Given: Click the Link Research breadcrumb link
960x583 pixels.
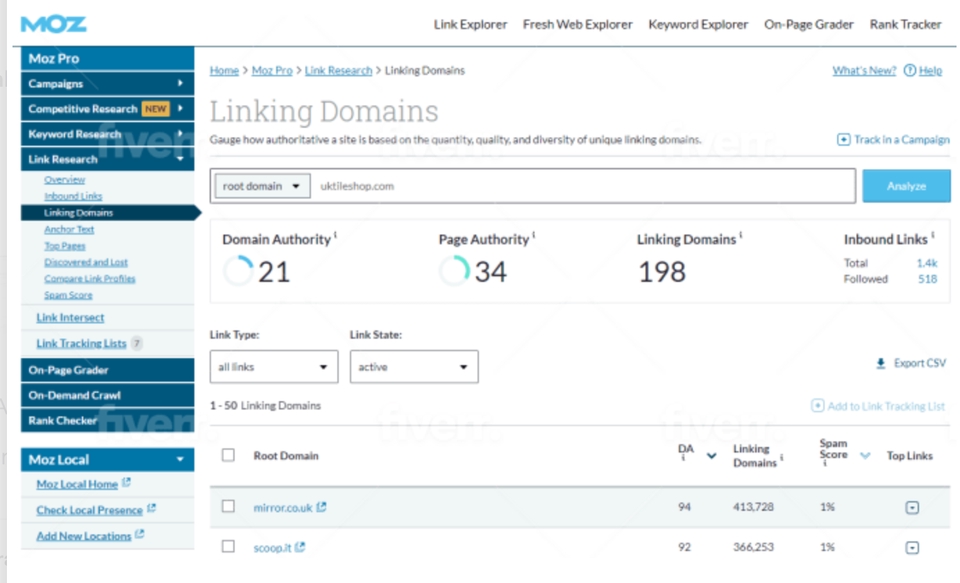Looking at the screenshot, I should 339,70.
